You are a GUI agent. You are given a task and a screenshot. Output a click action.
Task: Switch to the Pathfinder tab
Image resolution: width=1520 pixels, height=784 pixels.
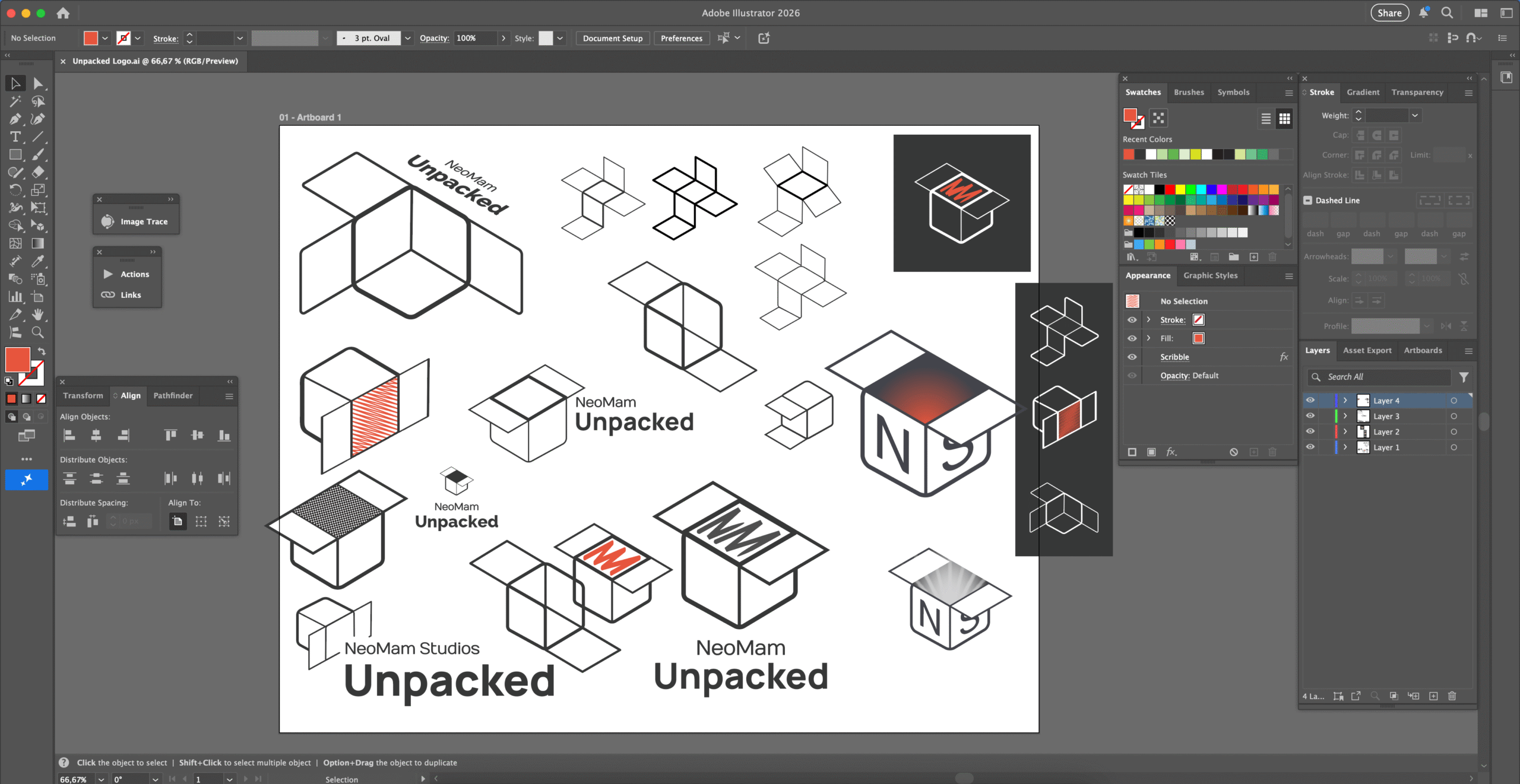click(173, 396)
